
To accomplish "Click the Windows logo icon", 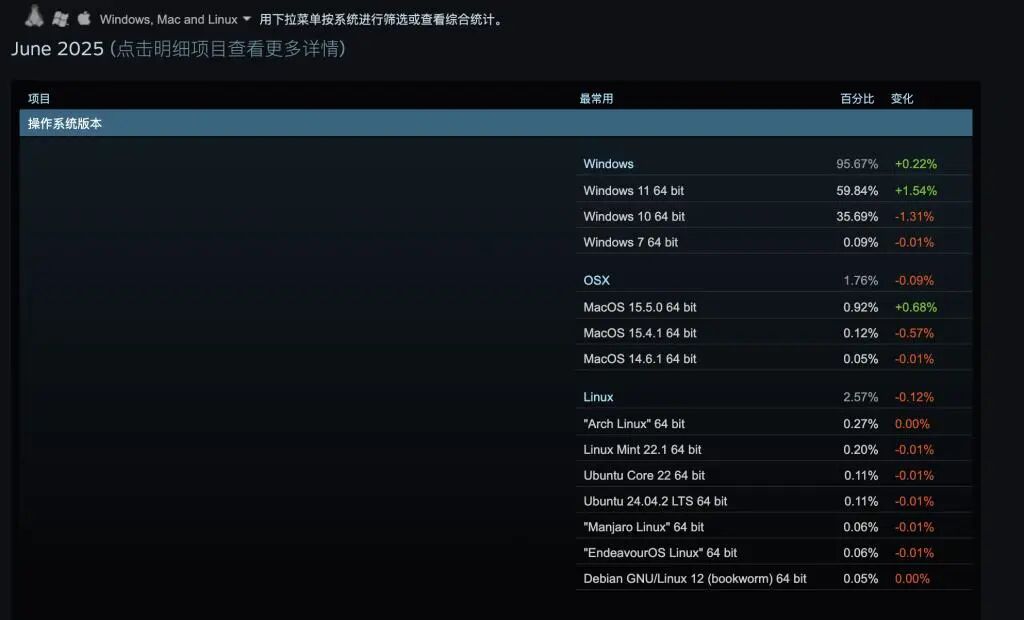I will coord(60,18).
